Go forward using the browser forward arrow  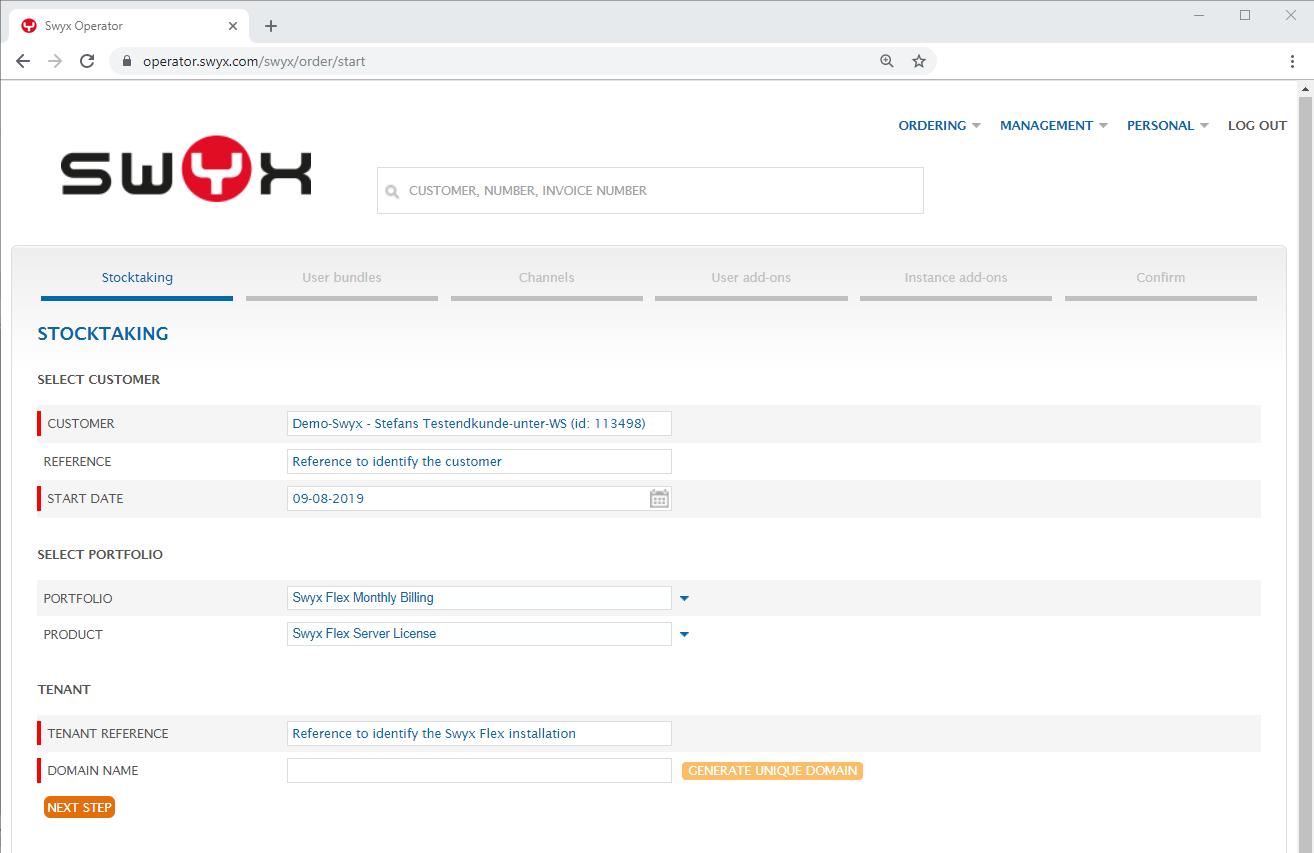[x=55, y=61]
